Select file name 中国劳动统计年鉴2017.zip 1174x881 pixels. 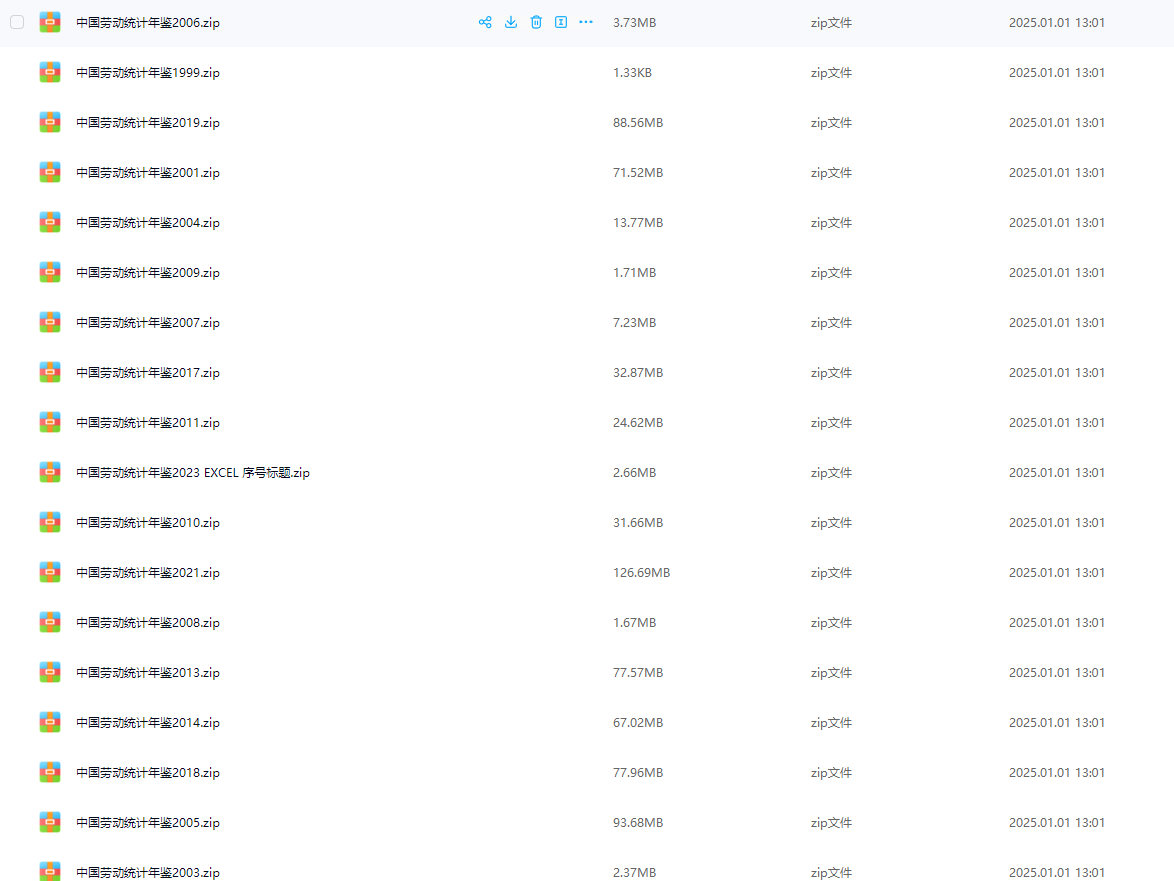coord(148,373)
